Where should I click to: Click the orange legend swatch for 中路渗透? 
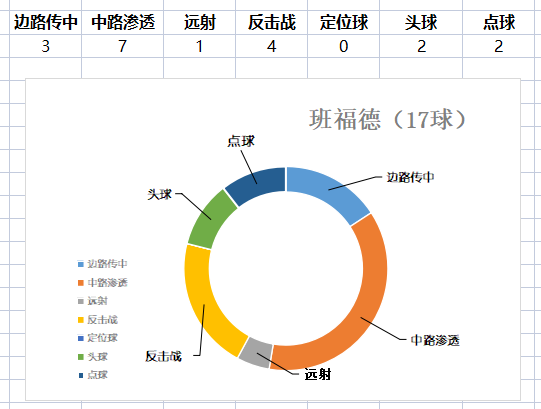click(x=81, y=283)
